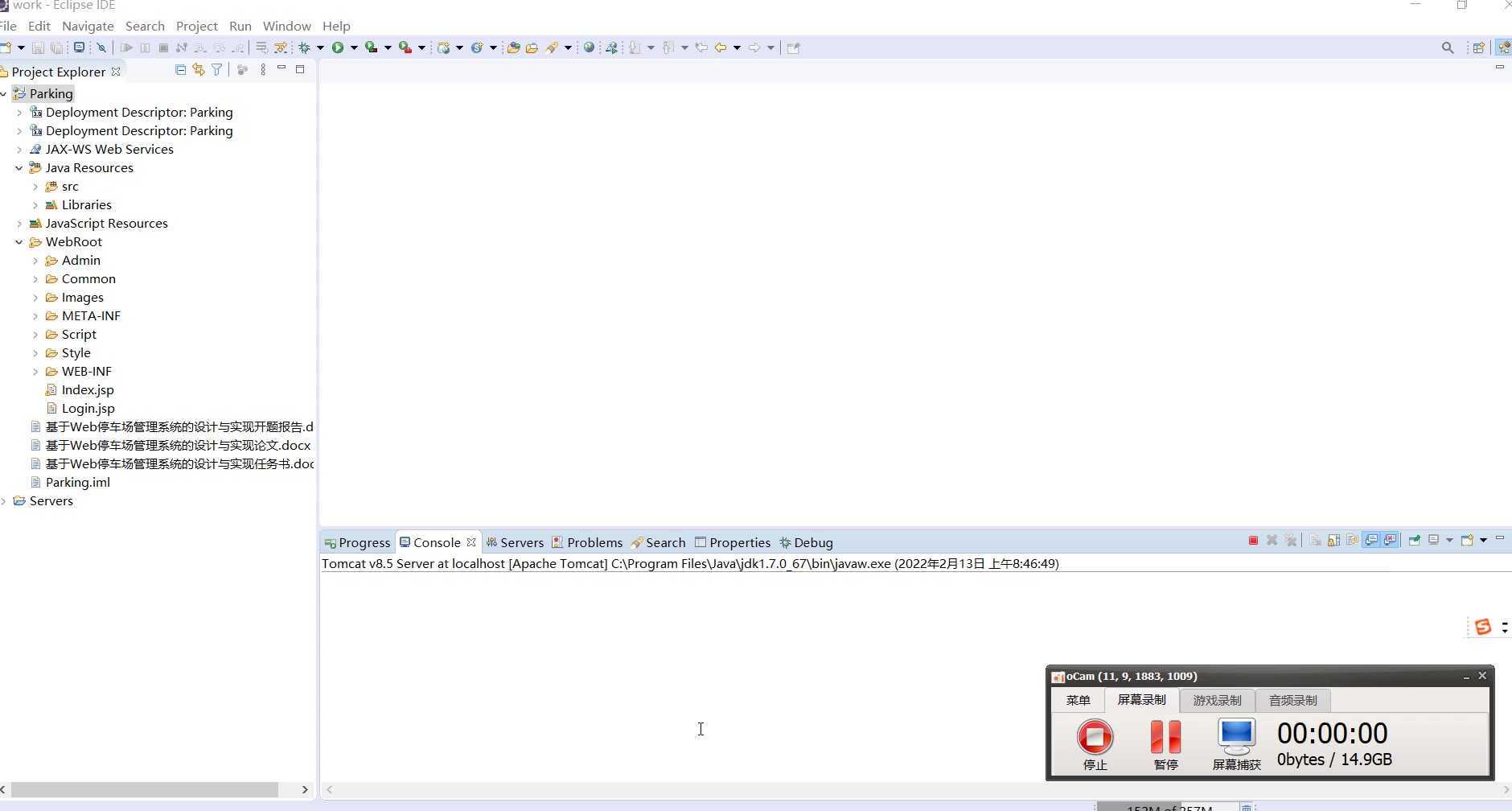Collapse the WebRoot folder
This screenshot has width=1512, height=811.
tap(19, 242)
